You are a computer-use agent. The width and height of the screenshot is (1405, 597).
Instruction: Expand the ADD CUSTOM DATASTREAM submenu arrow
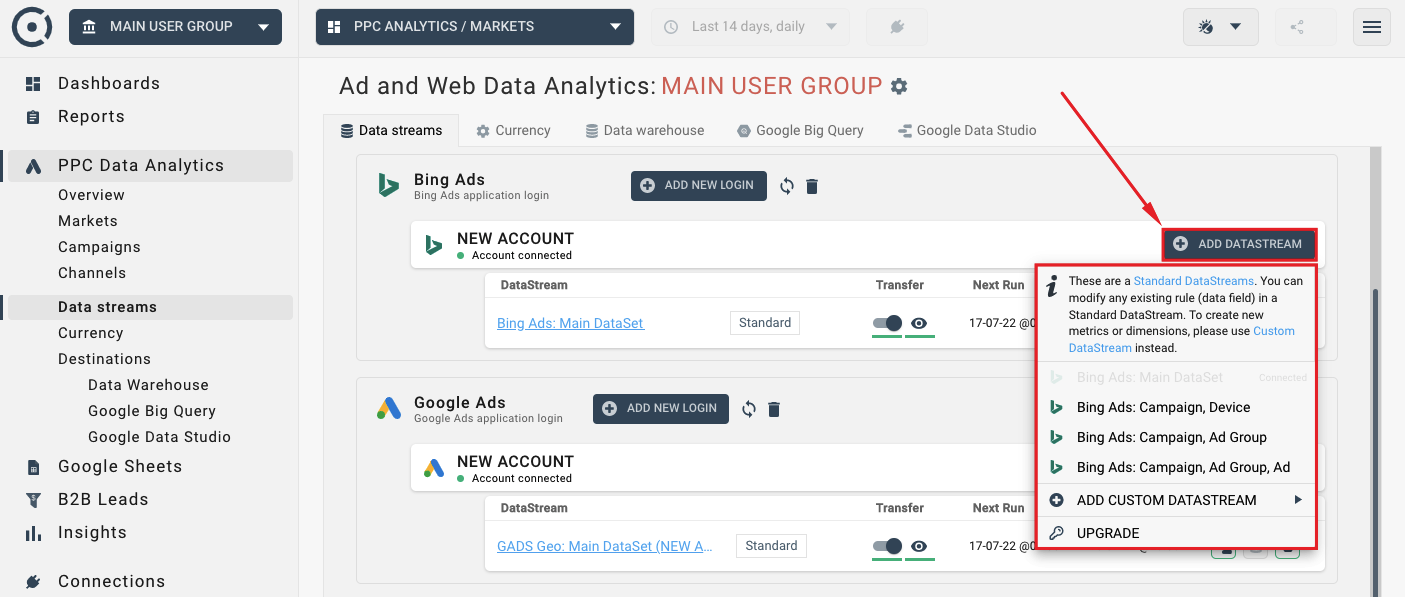point(1298,500)
